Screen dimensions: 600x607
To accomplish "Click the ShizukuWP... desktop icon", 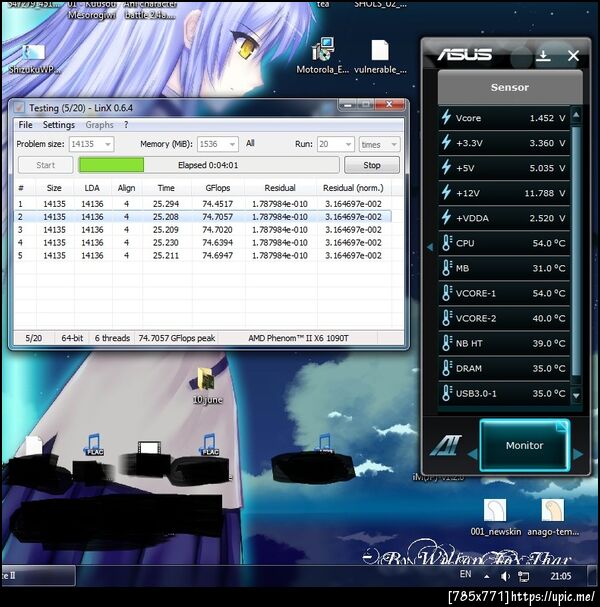I will coord(34,58).
